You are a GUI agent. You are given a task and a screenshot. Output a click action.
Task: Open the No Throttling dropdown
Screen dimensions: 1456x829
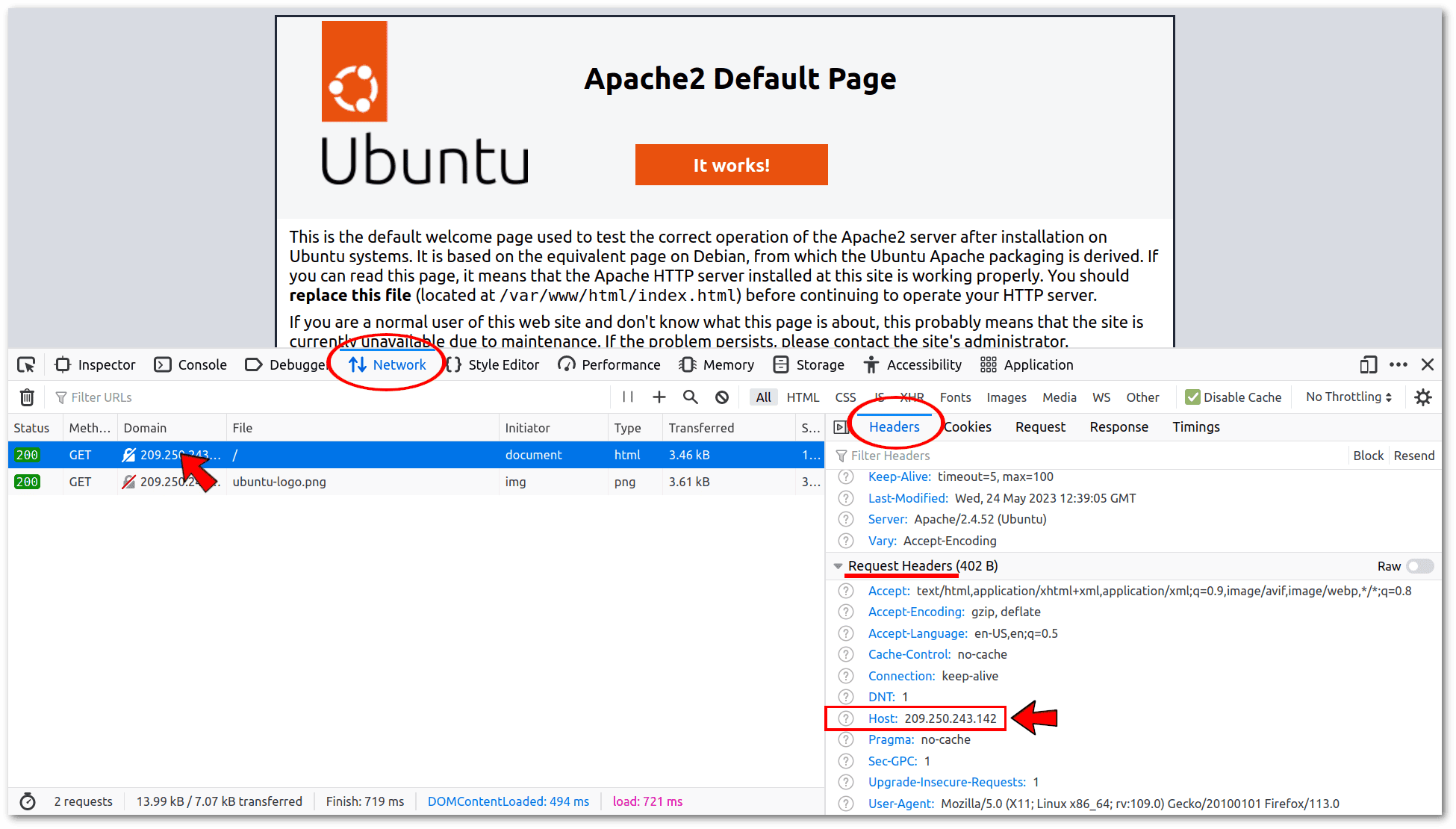(1348, 397)
